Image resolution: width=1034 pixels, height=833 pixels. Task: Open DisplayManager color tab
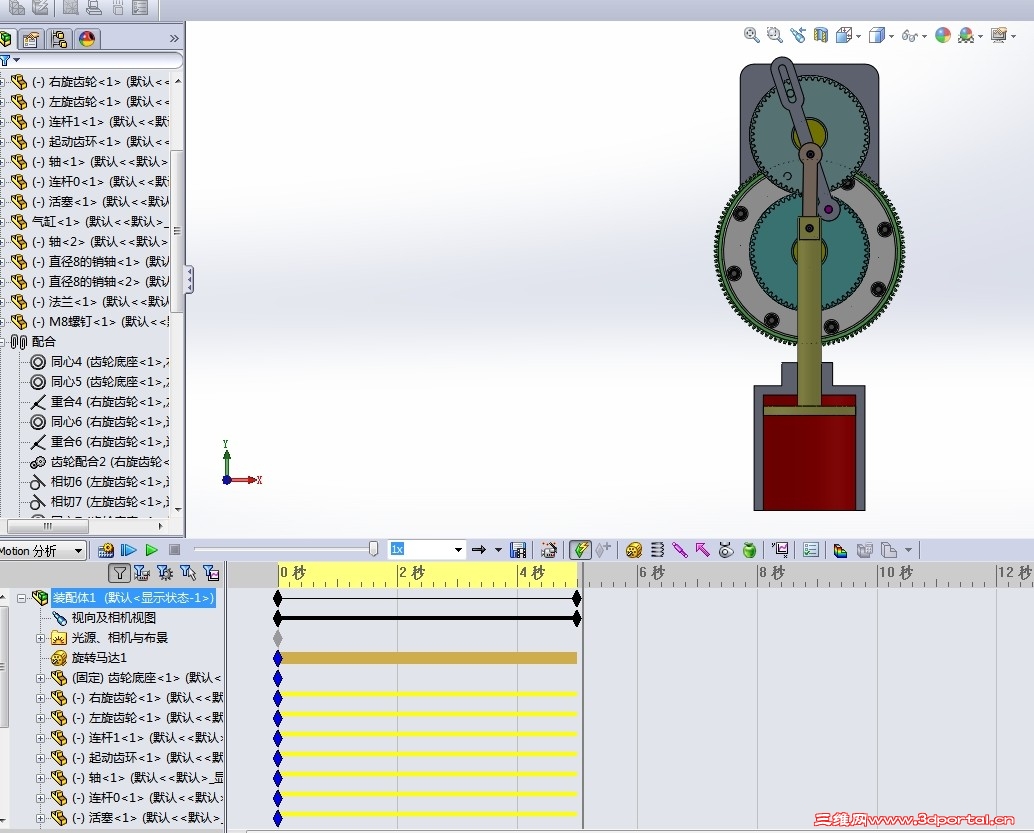(x=87, y=39)
